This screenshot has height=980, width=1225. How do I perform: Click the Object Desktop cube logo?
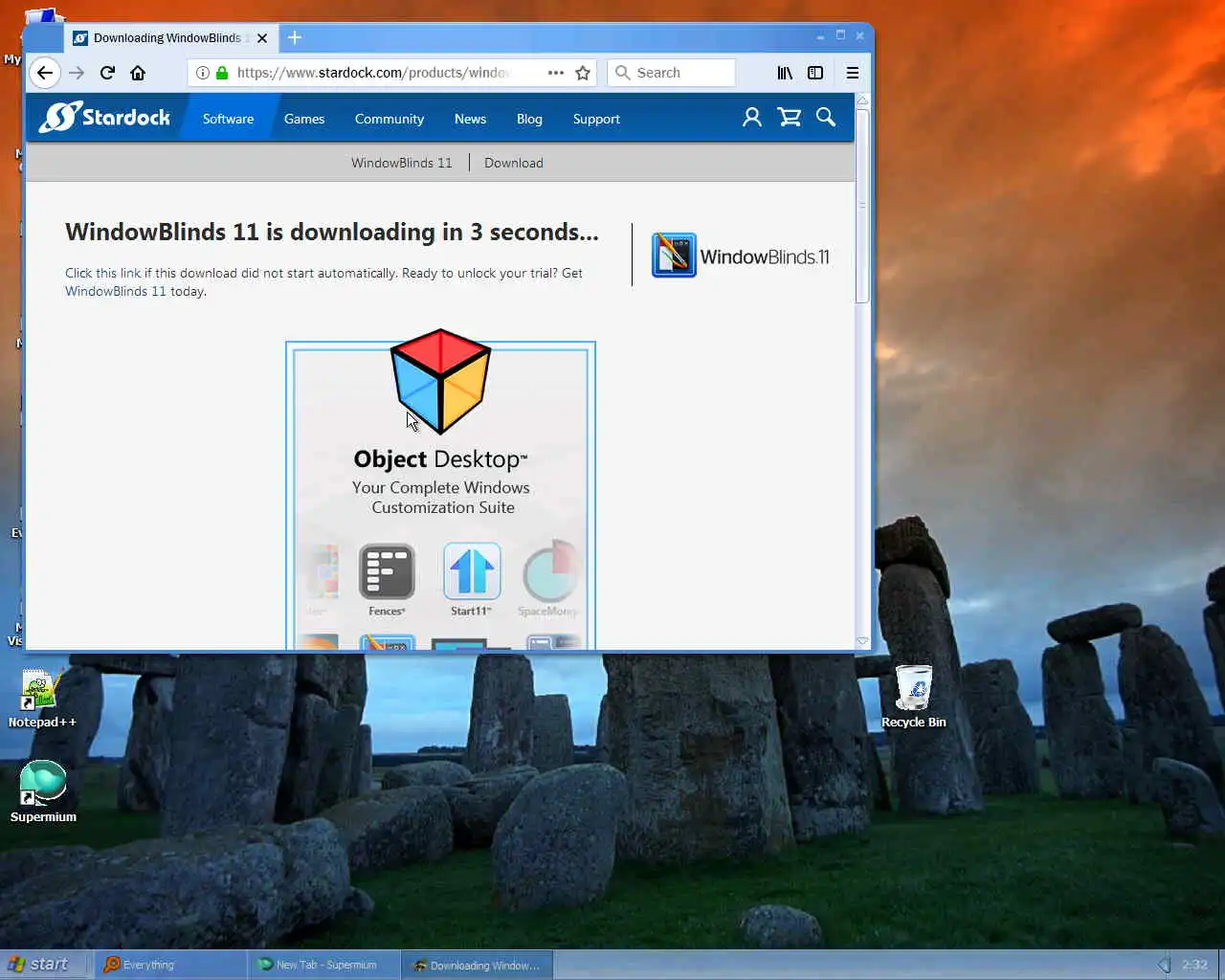click(440, 381)
